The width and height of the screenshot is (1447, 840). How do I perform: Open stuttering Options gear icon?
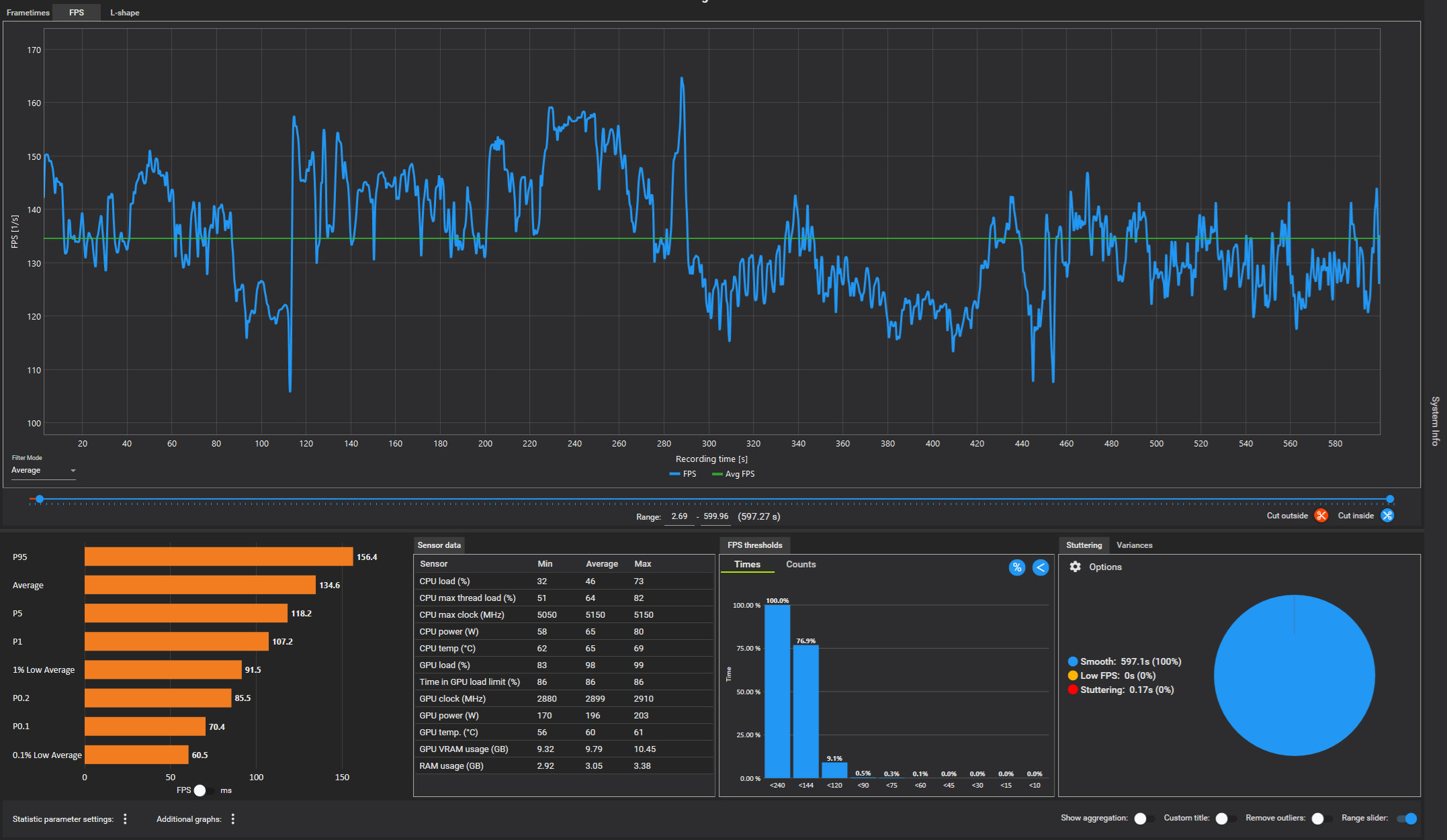(x=1076, y=567)
